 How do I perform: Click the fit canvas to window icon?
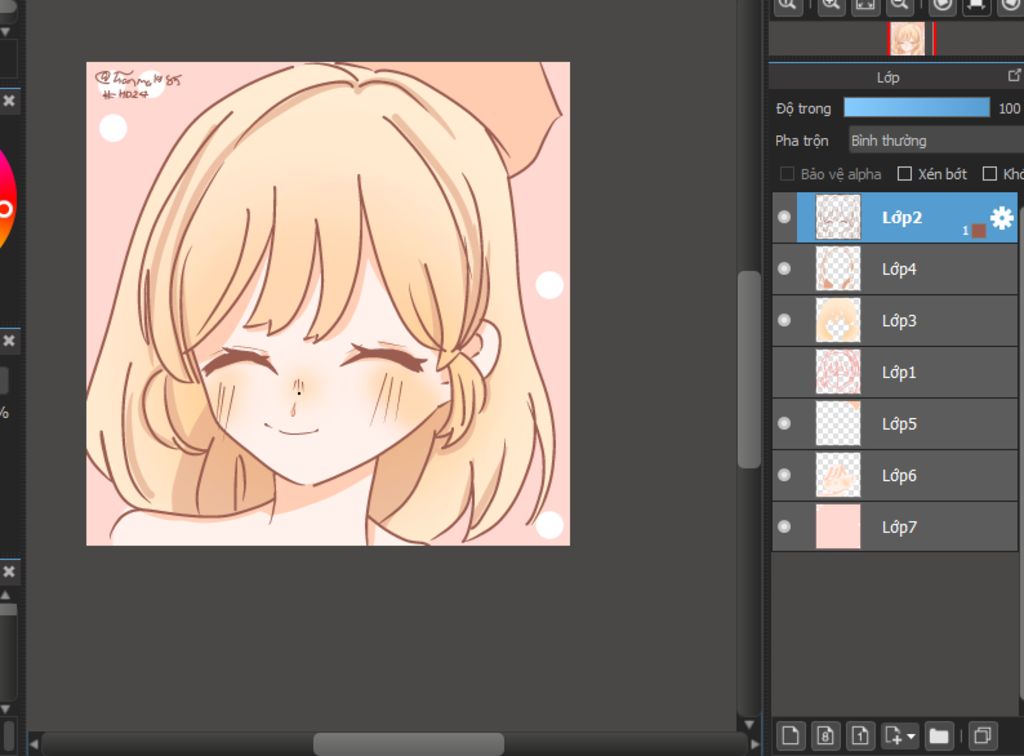click(865, 5)
